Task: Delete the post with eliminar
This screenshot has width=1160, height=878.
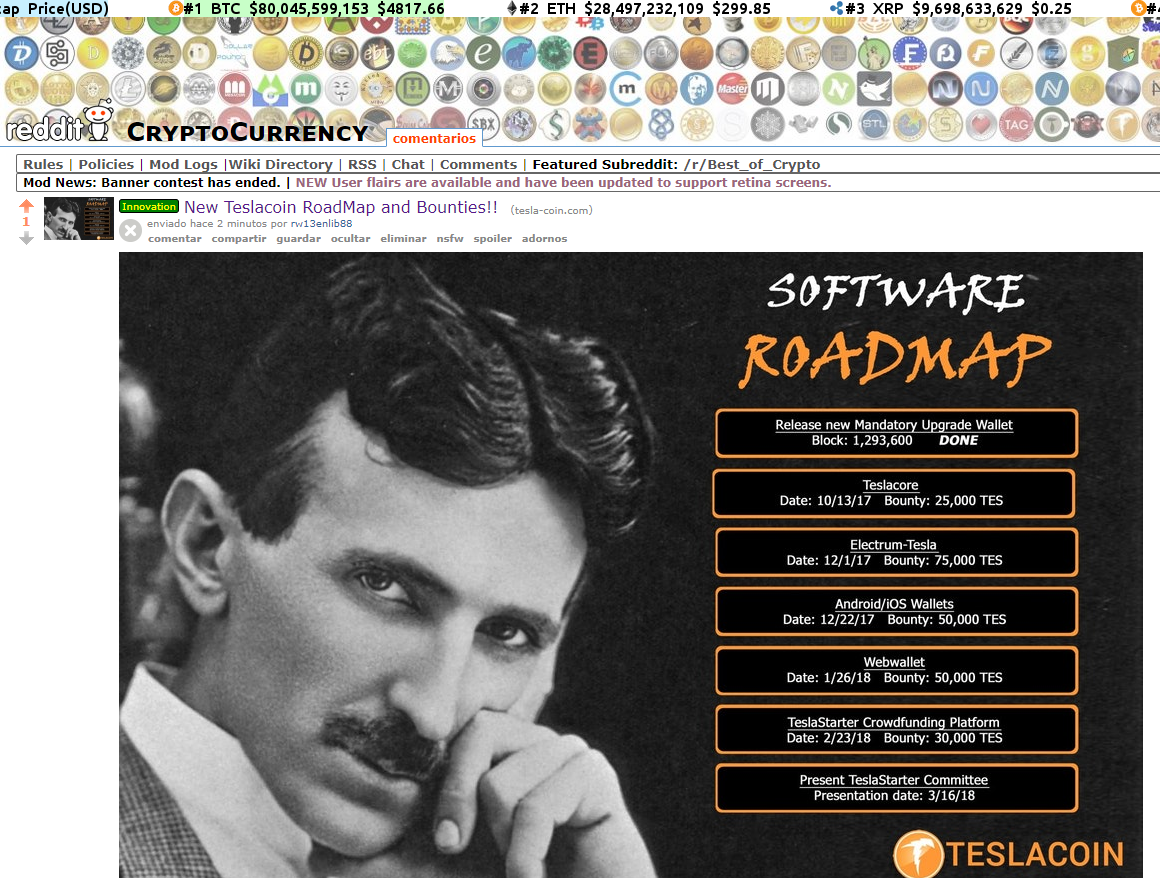Action: (403, 238)
